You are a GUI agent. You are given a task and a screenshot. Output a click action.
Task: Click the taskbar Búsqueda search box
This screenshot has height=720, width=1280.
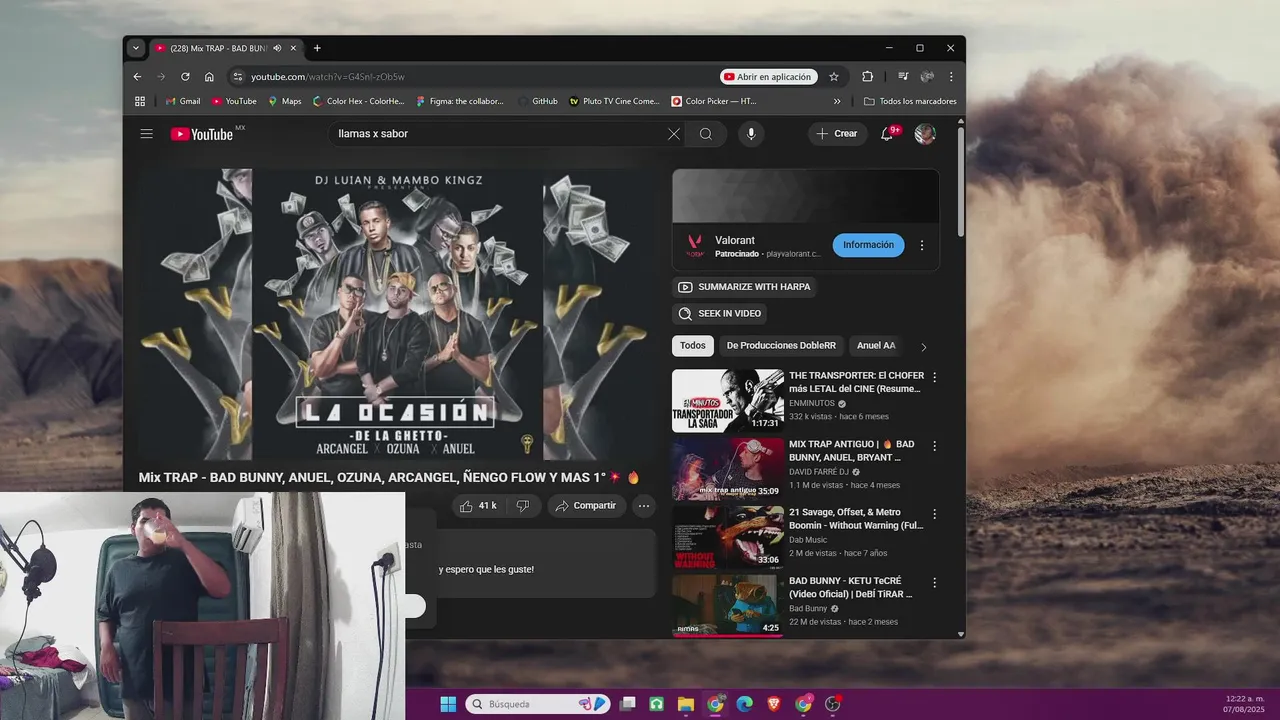pyautogui.click(x=538, y=704)
